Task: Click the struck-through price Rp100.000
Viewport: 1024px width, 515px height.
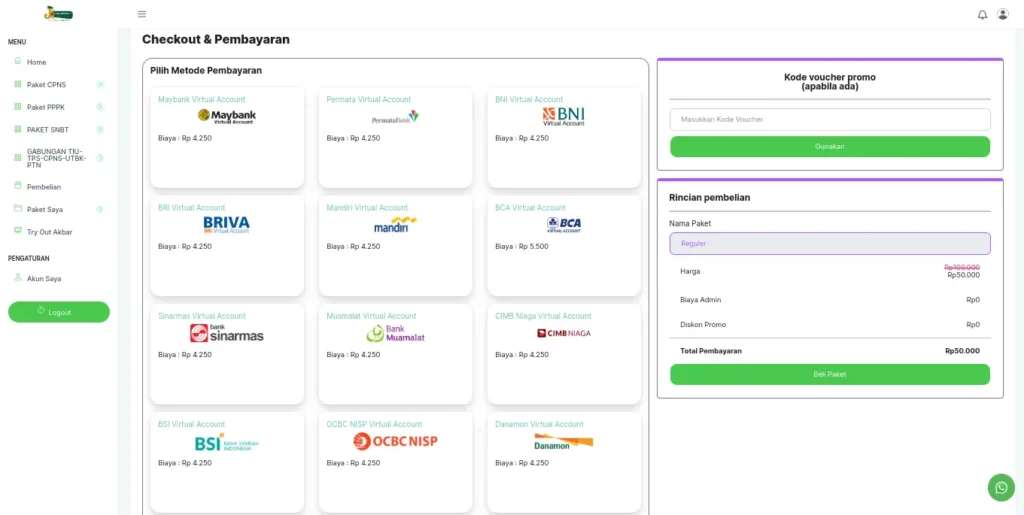Action: click(x=962, y=267)
